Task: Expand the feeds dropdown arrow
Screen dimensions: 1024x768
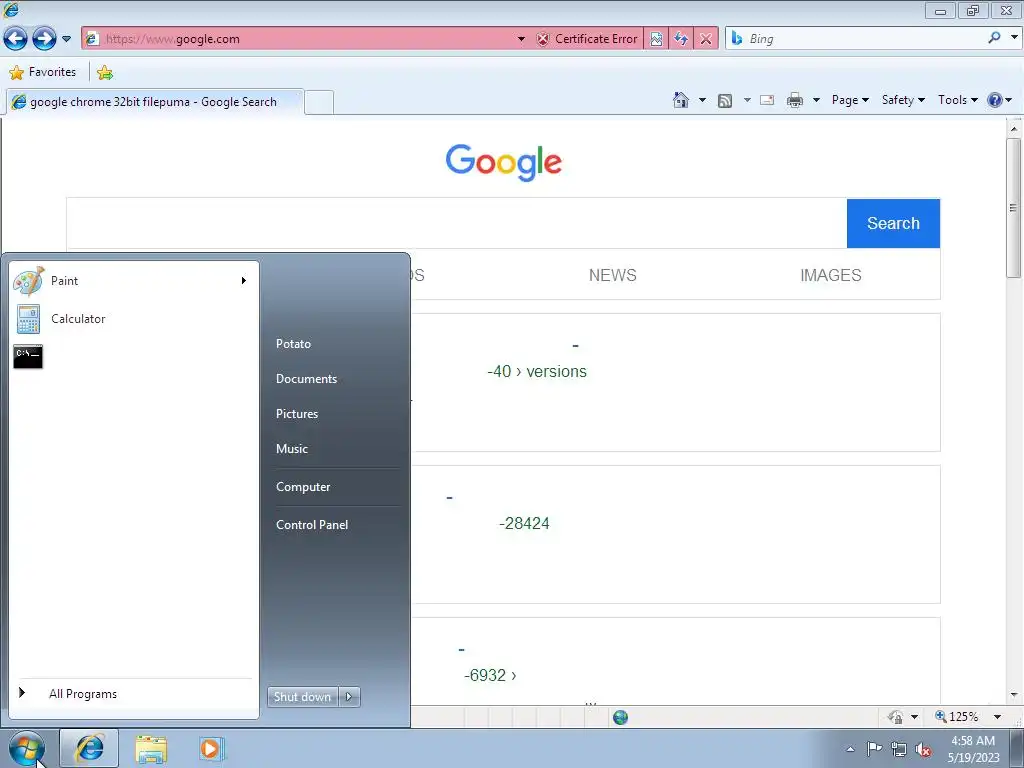Action: coord(747,101)
